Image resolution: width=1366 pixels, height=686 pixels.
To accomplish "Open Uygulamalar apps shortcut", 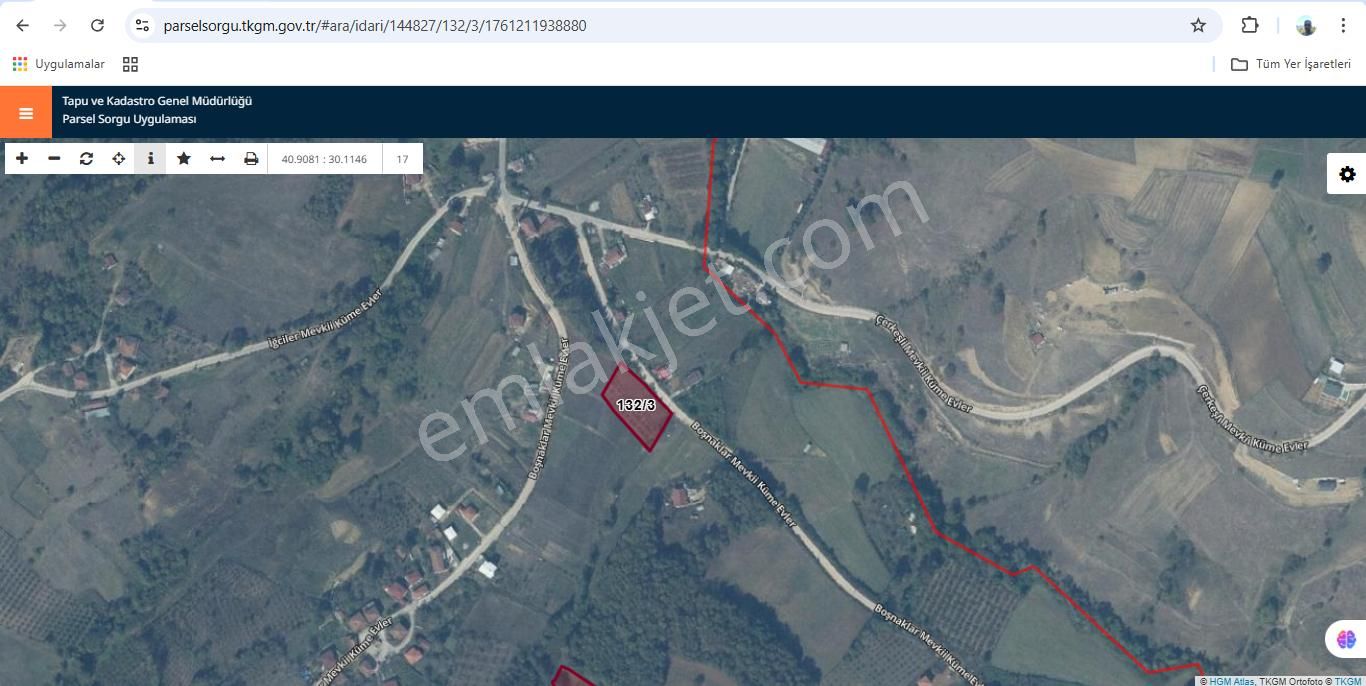I will (59, 64).
